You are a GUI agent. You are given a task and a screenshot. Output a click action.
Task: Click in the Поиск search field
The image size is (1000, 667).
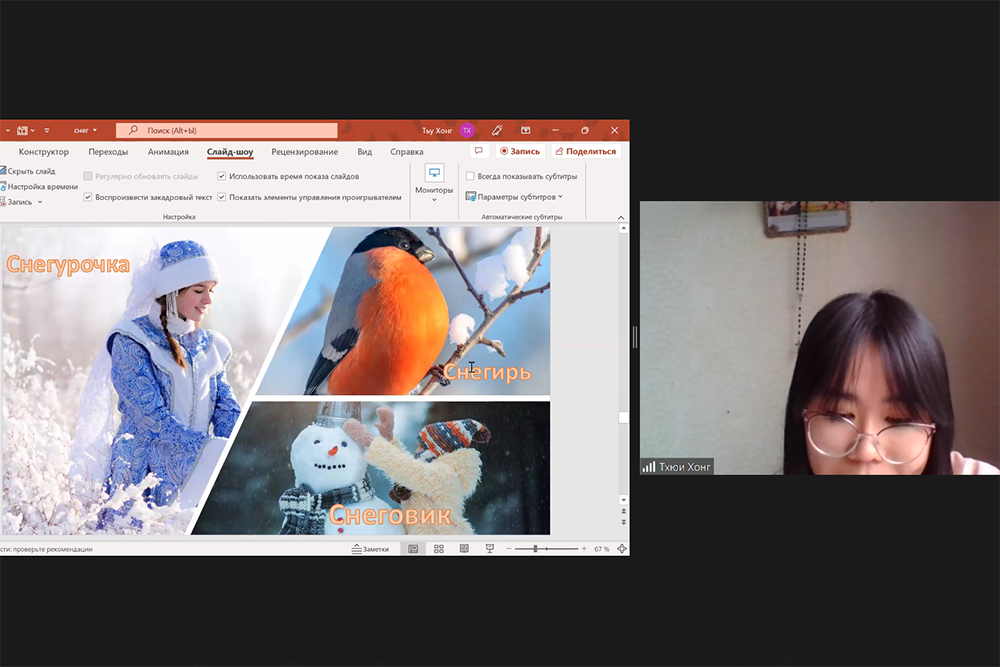point(226,130)
